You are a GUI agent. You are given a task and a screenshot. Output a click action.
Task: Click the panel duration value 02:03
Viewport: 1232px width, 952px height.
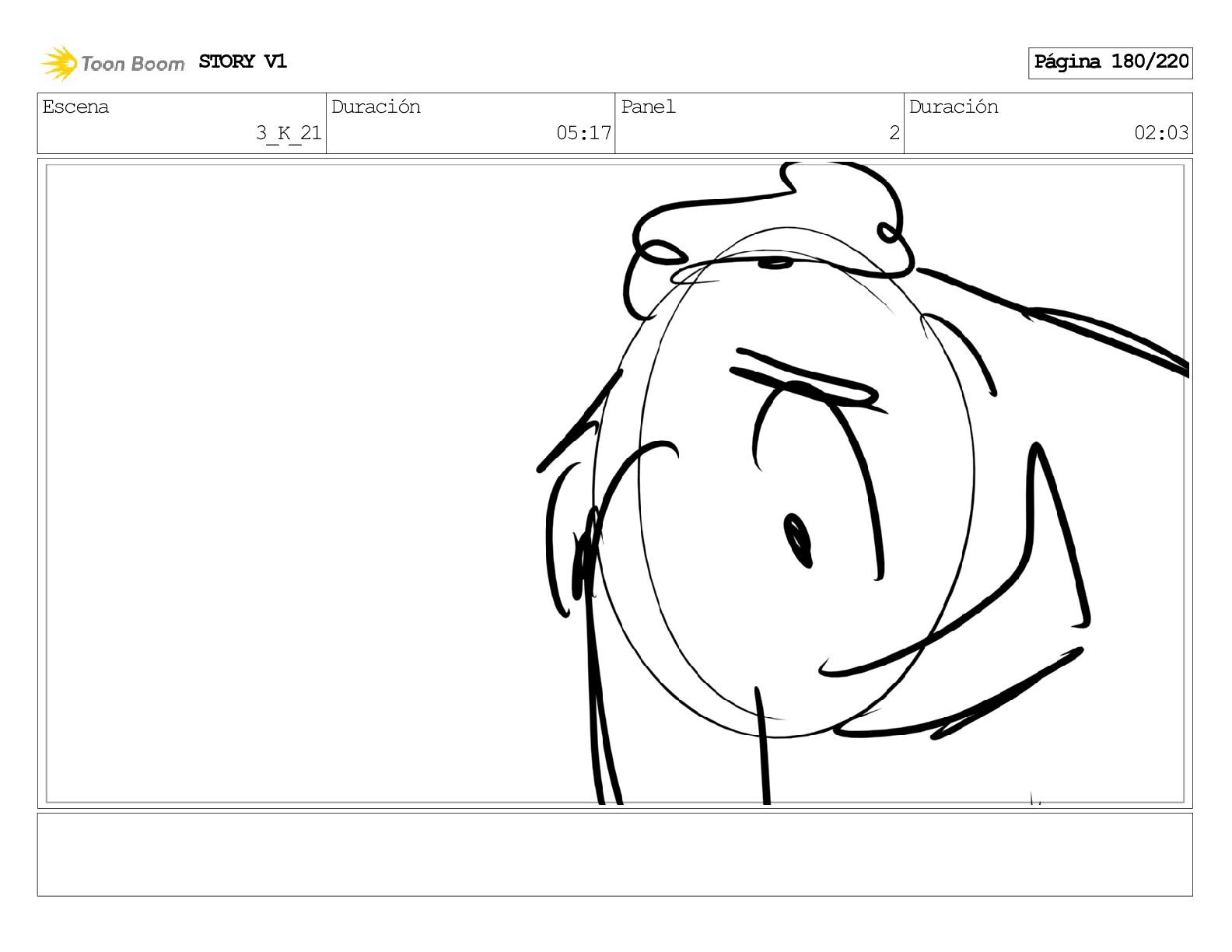(1161, 133)
